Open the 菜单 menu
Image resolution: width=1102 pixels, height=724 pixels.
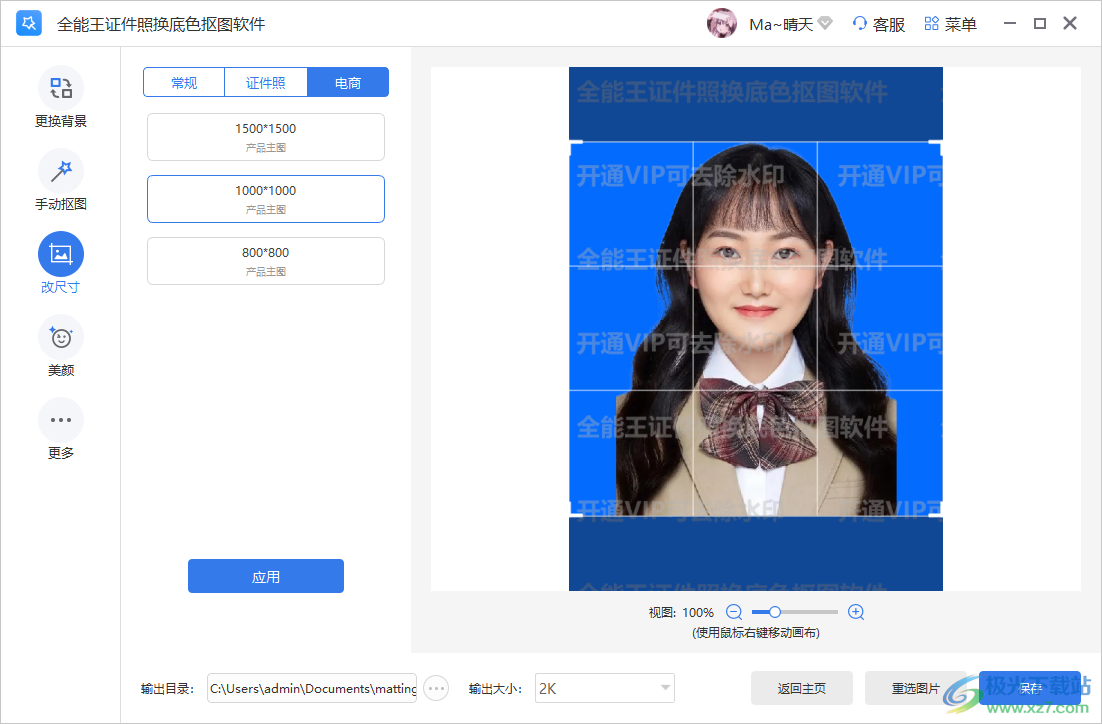pos(950,24)
